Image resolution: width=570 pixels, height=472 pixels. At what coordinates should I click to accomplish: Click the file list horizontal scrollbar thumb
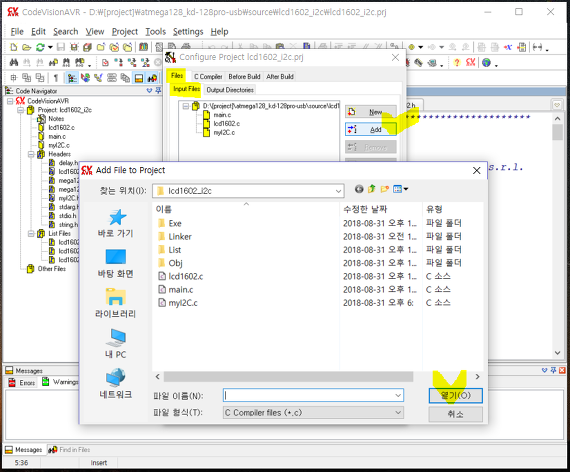(x=288, y=377)
